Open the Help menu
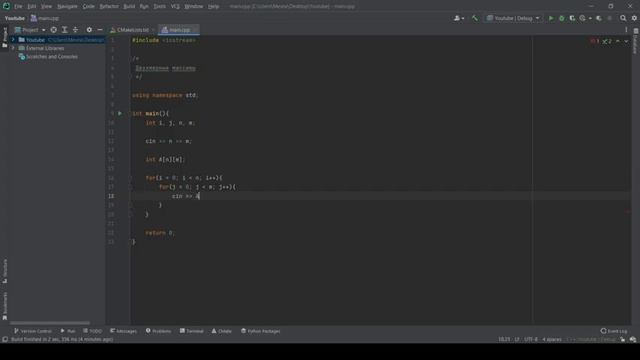This screenshot has width=640, height=360. 213,7
